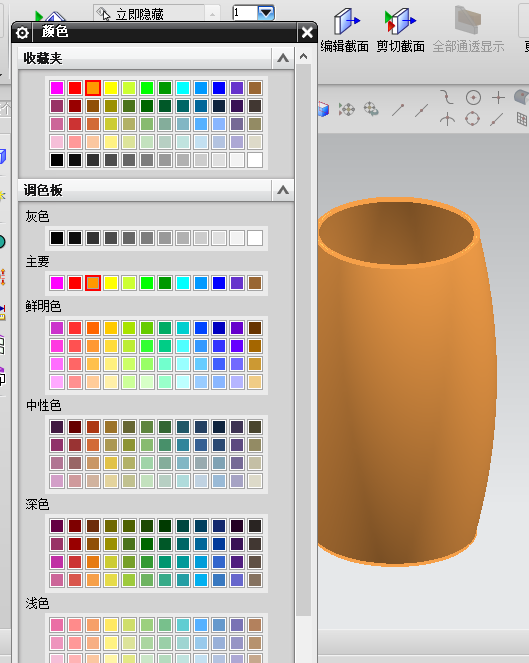This screenshot has width=529, height=663.
Task: Pick magenta swatch in 收藏夹 top row
Action: coord(57,88)
